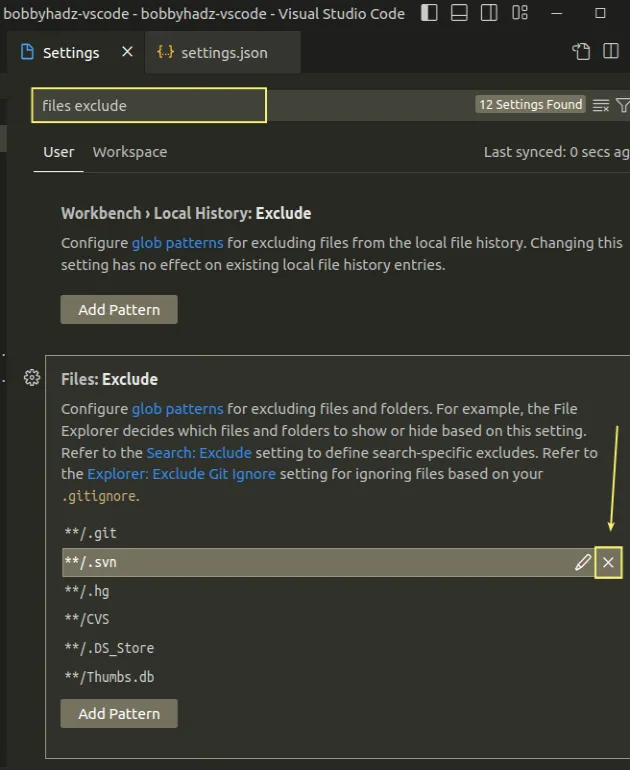Remove the **/.svn exclude pattern
This screenshot has height=770, width=630.
tap(608, 562)
